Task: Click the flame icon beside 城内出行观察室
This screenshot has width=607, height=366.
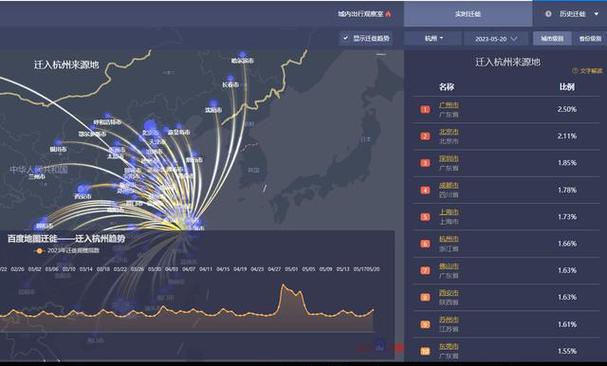Action: point(388,14)
